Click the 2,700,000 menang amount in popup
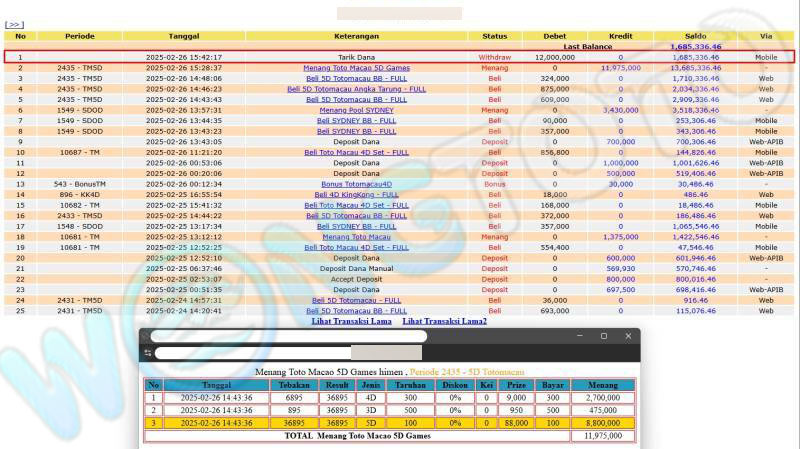This screenshot has height=449, width=800. [x=603, y=397]
